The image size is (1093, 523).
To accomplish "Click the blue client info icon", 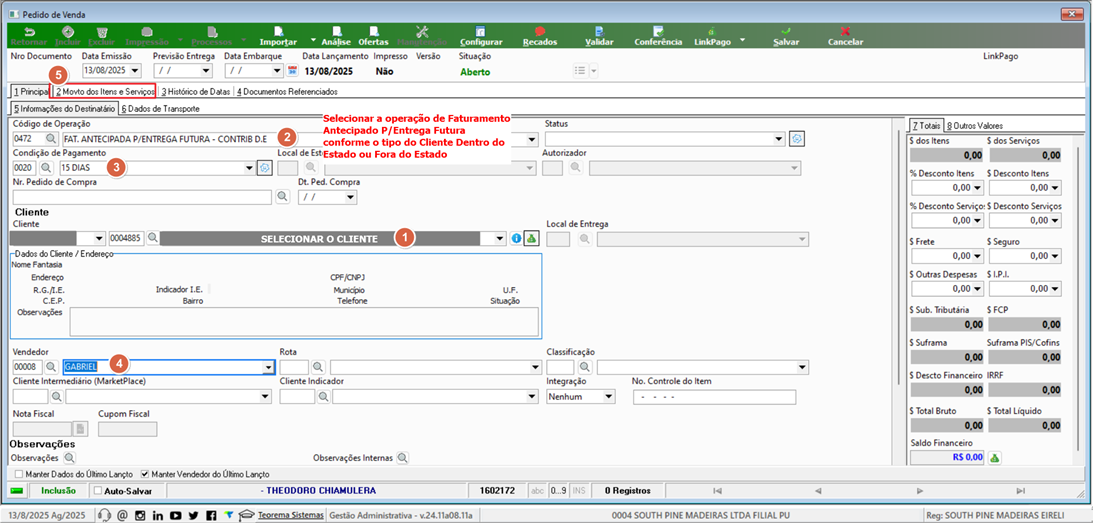I will click(x=517, y=238).
